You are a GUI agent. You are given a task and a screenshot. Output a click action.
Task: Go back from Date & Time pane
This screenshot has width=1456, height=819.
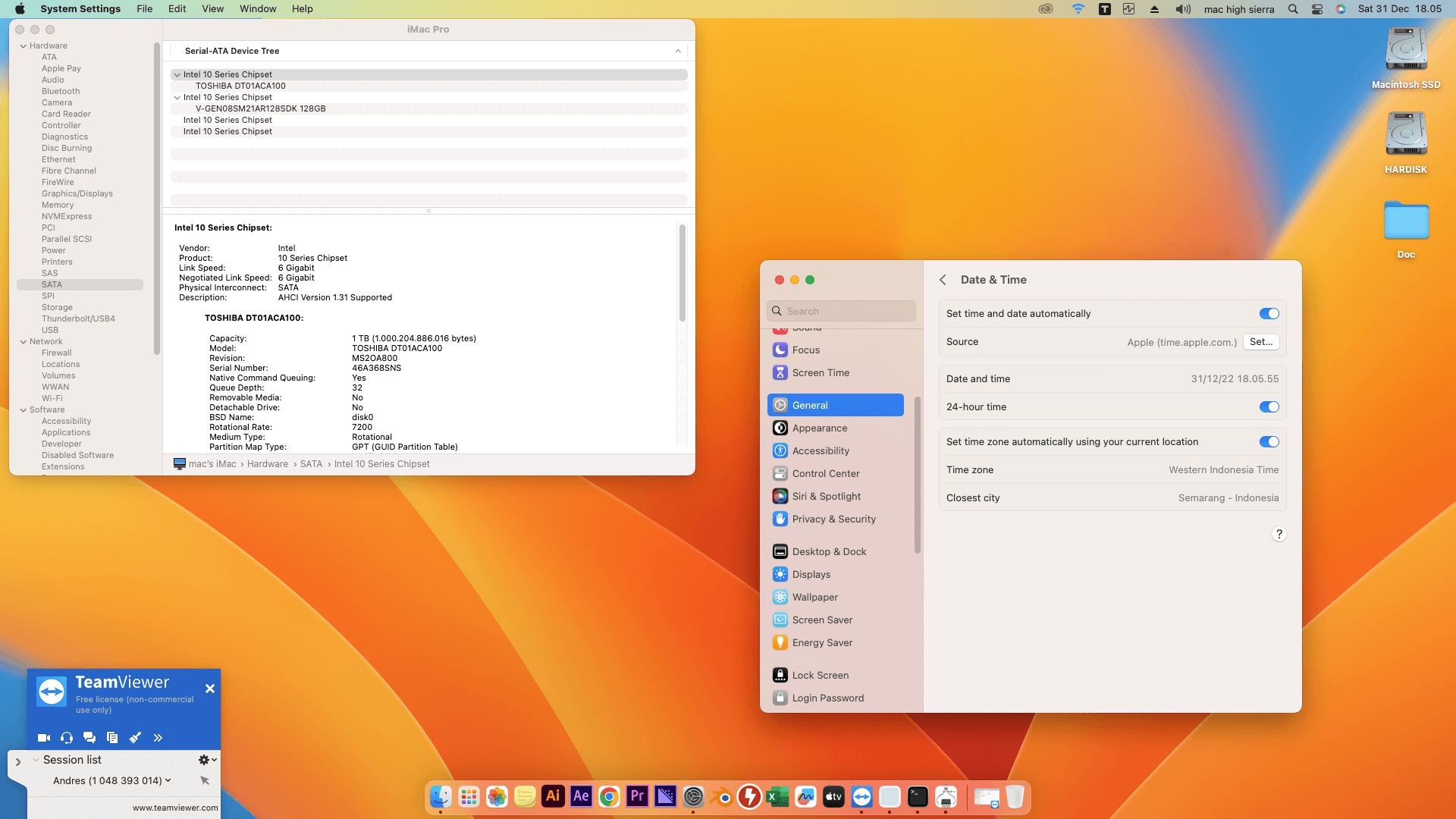pyautogui.click(x=943, y=280)
